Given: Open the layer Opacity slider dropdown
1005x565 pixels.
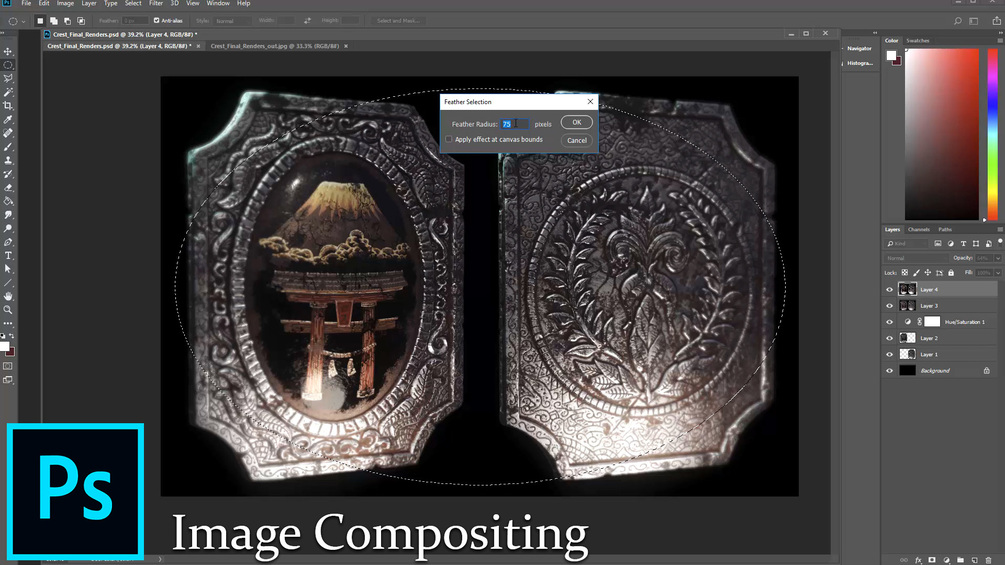Looking at the screenshot, I should pos(997,258).
